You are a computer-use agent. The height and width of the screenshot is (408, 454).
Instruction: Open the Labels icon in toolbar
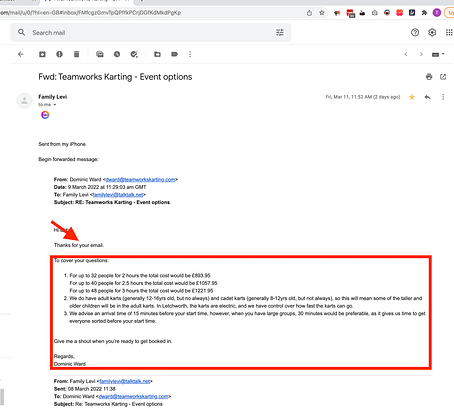[174, 54]
